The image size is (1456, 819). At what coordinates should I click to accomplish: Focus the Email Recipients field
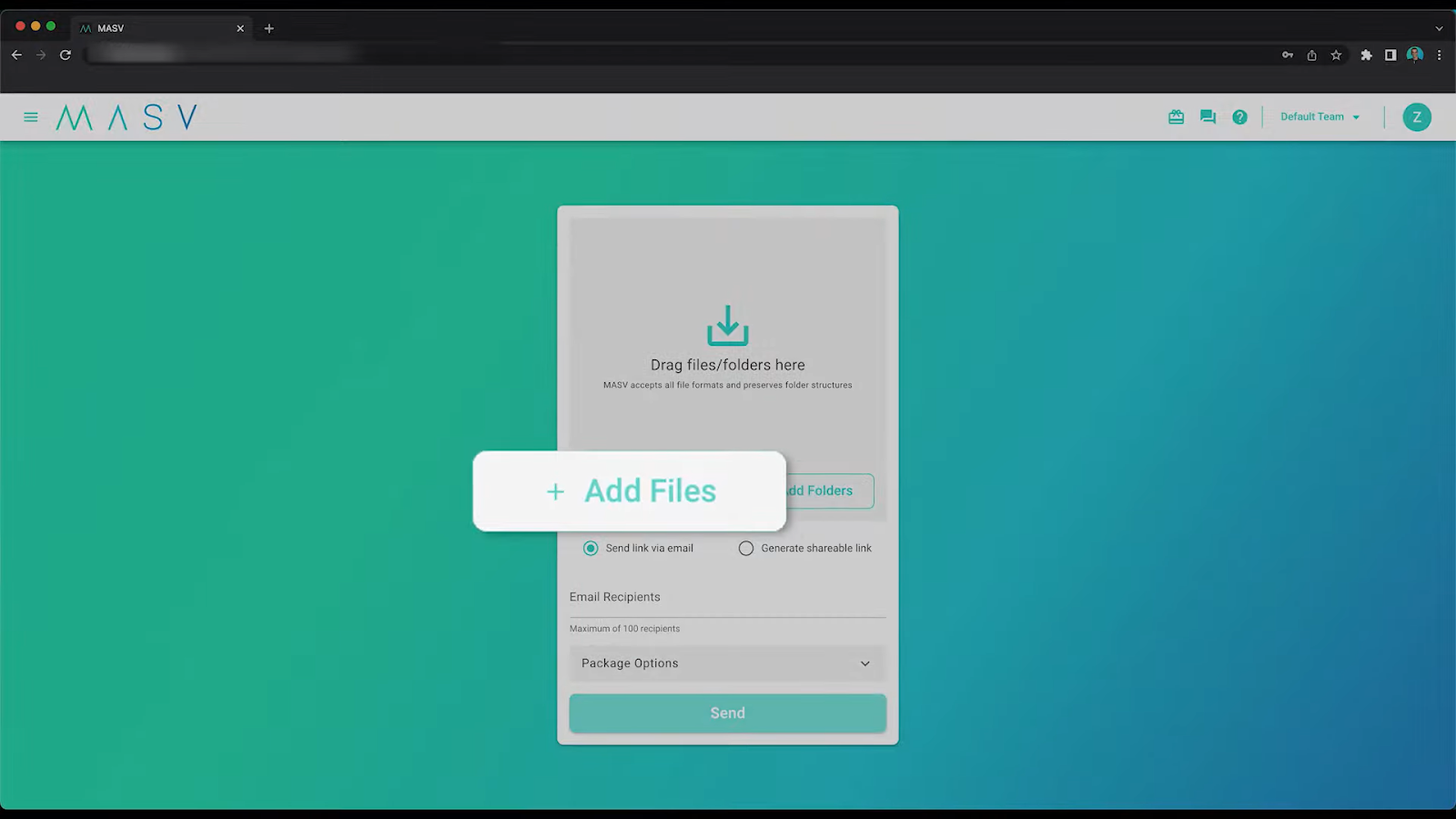(x=728, y=598)
